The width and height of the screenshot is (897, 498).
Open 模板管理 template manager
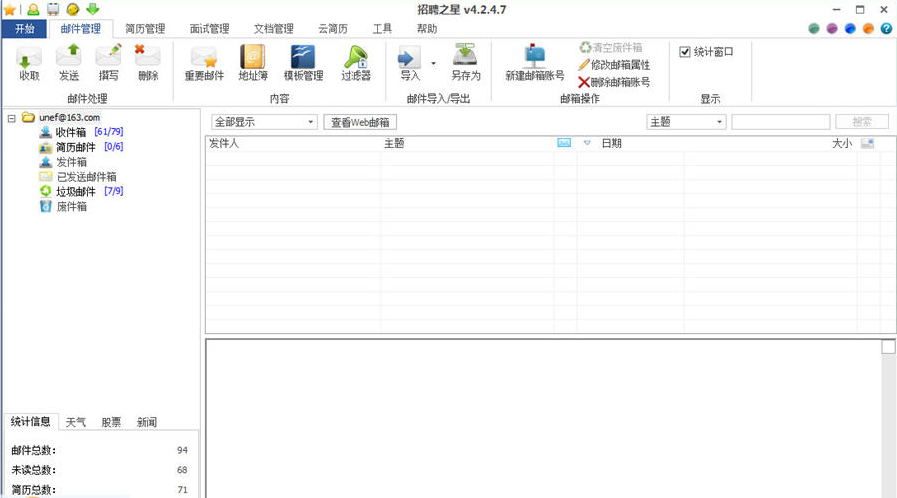[x=303, y=63]
